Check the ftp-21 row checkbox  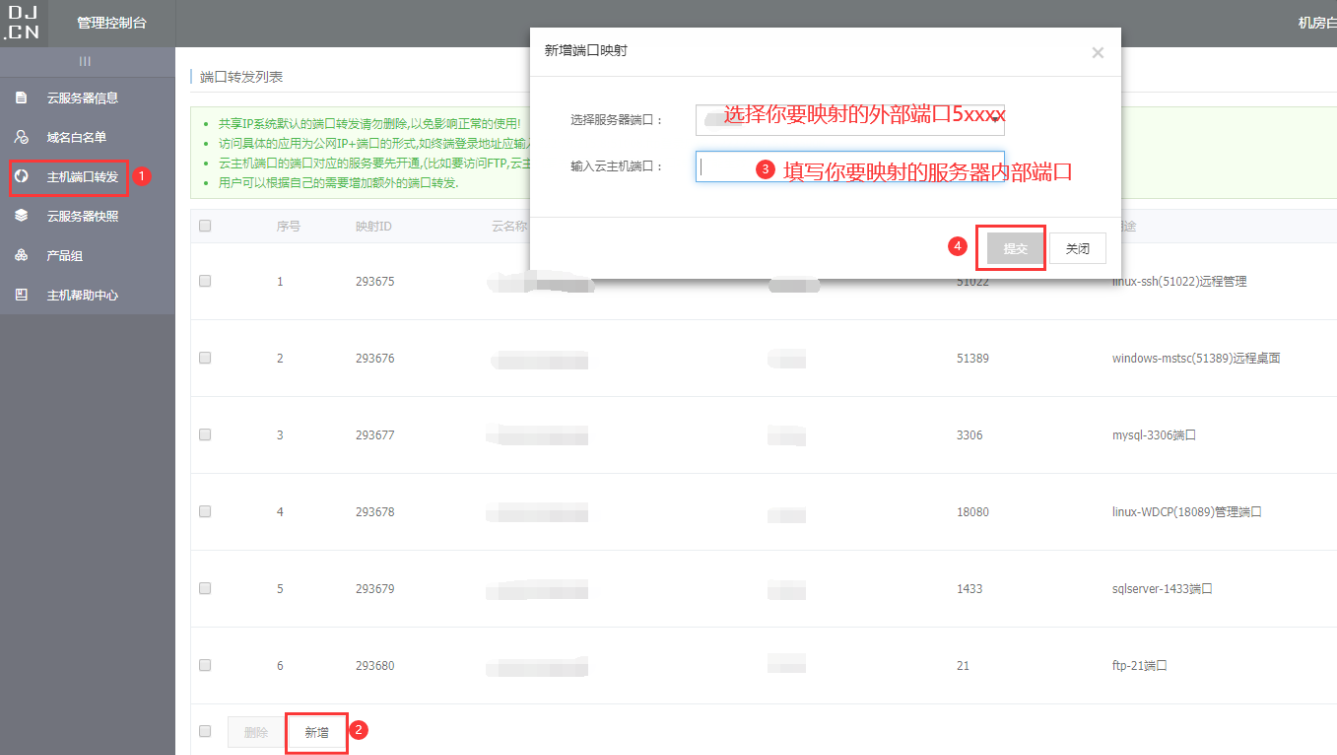(205, 665)
